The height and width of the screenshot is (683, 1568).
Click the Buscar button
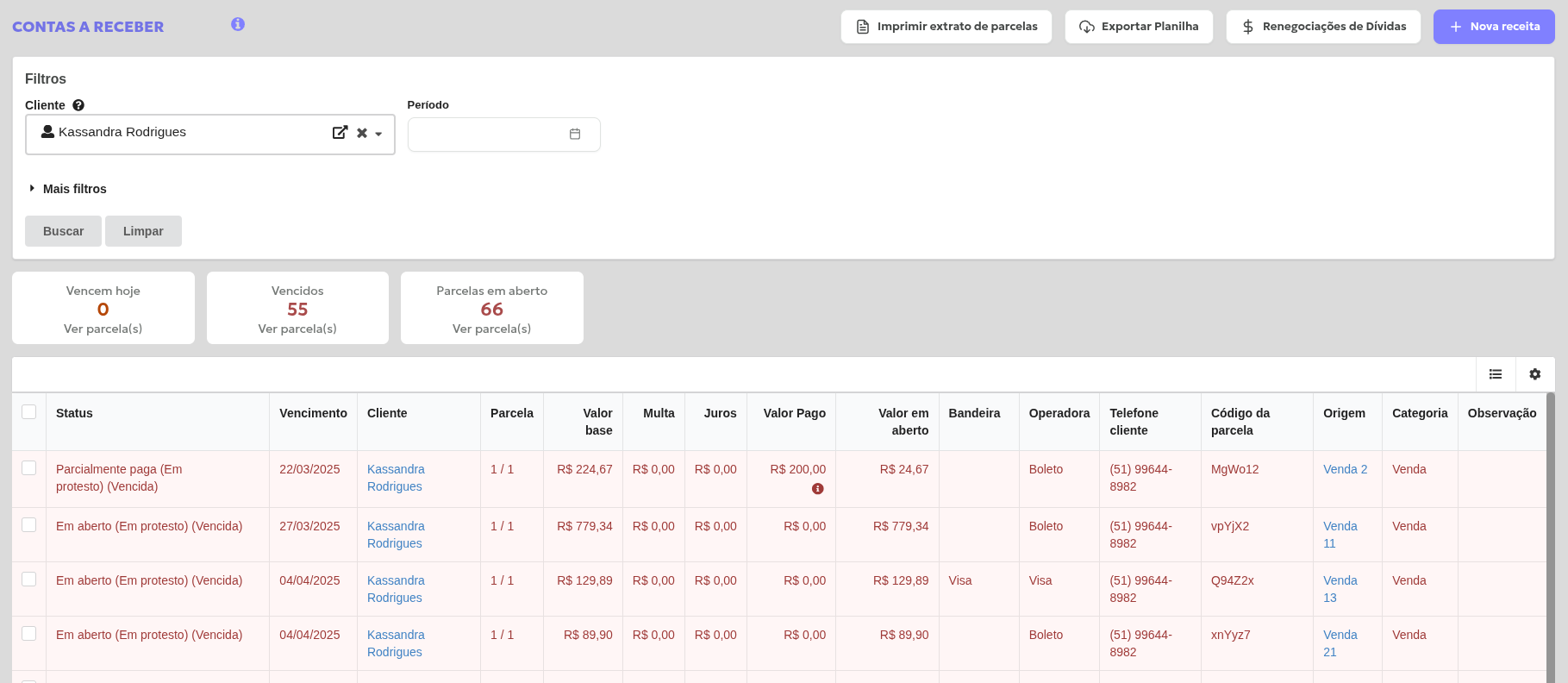click(63, 231)
